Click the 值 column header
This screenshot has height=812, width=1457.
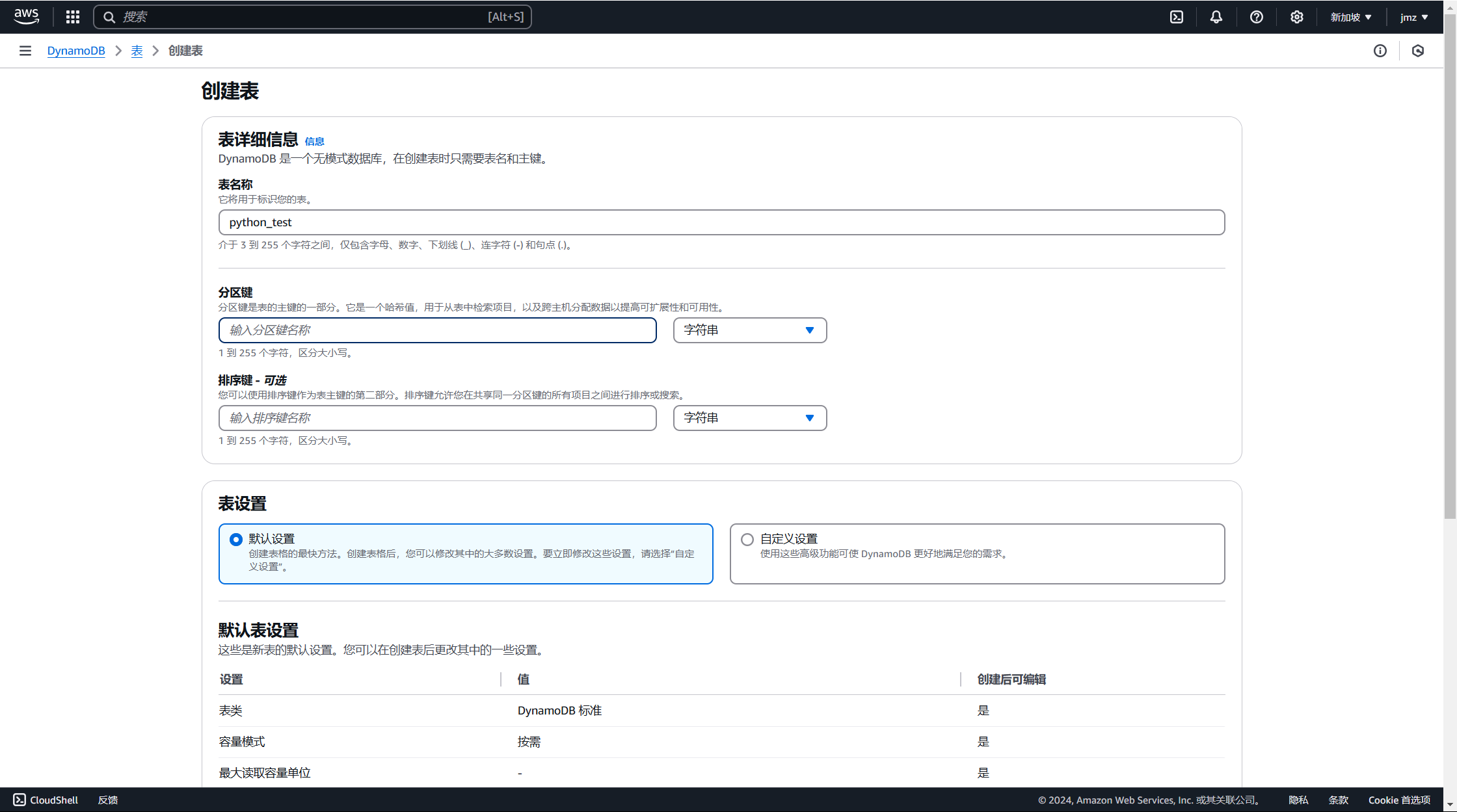(523, 679)
